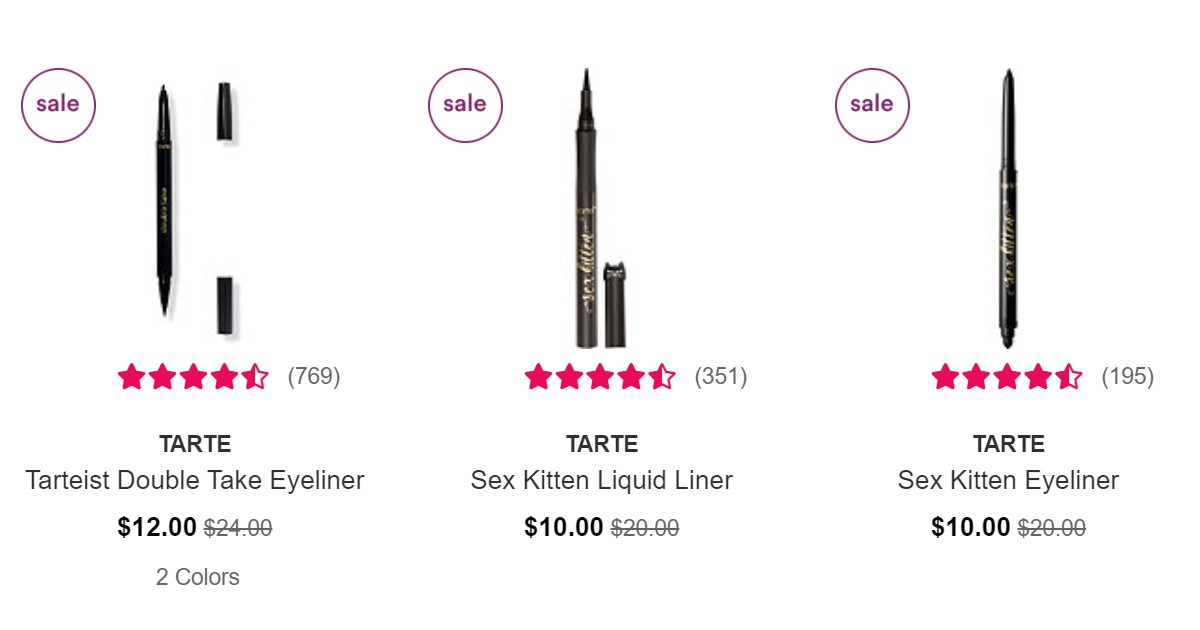This screenshot has height=630, width=1200.
Task: View the 195 reviews for Sex Kitten Eyeliner
Action: click(1128, 377)
